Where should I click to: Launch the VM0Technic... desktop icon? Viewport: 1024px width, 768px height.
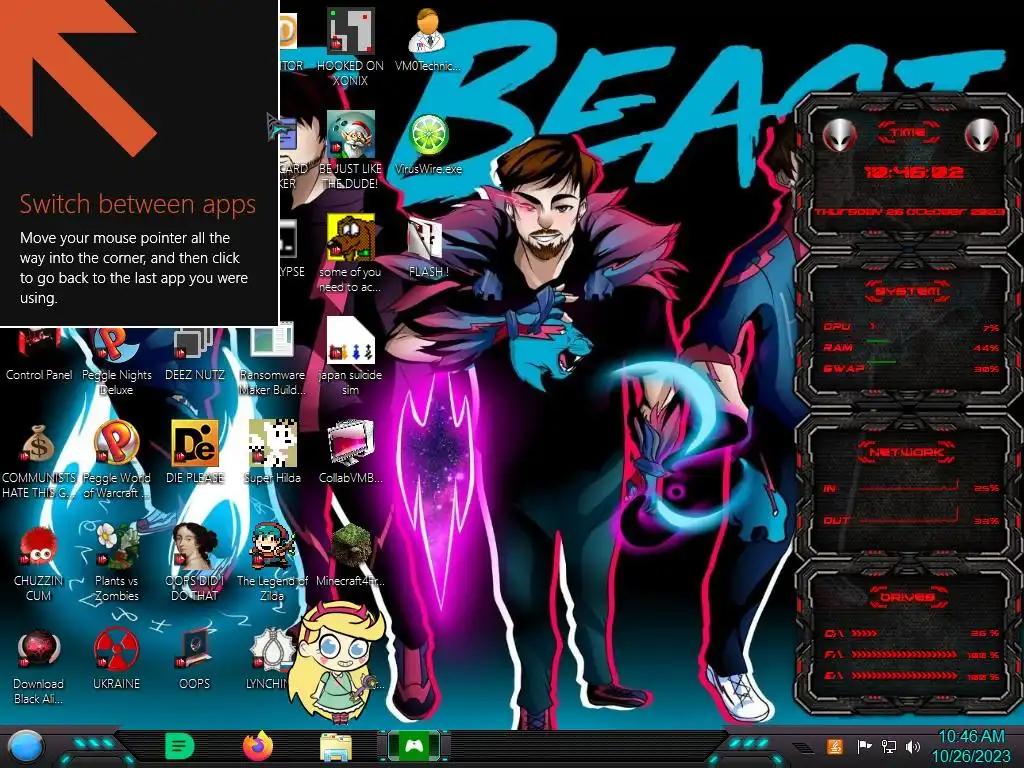428,31
